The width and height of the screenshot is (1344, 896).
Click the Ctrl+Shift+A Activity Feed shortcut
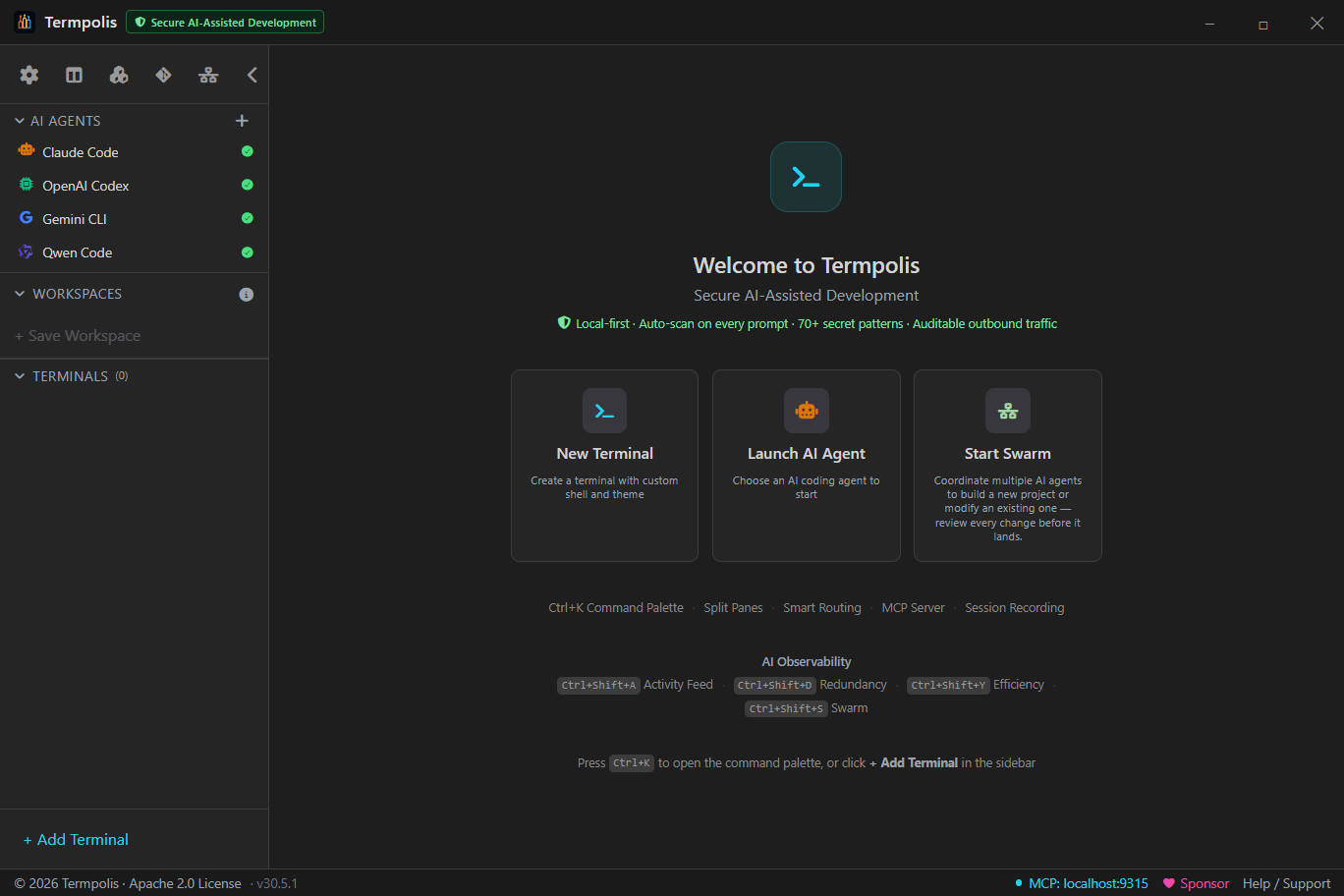(635, 685)
